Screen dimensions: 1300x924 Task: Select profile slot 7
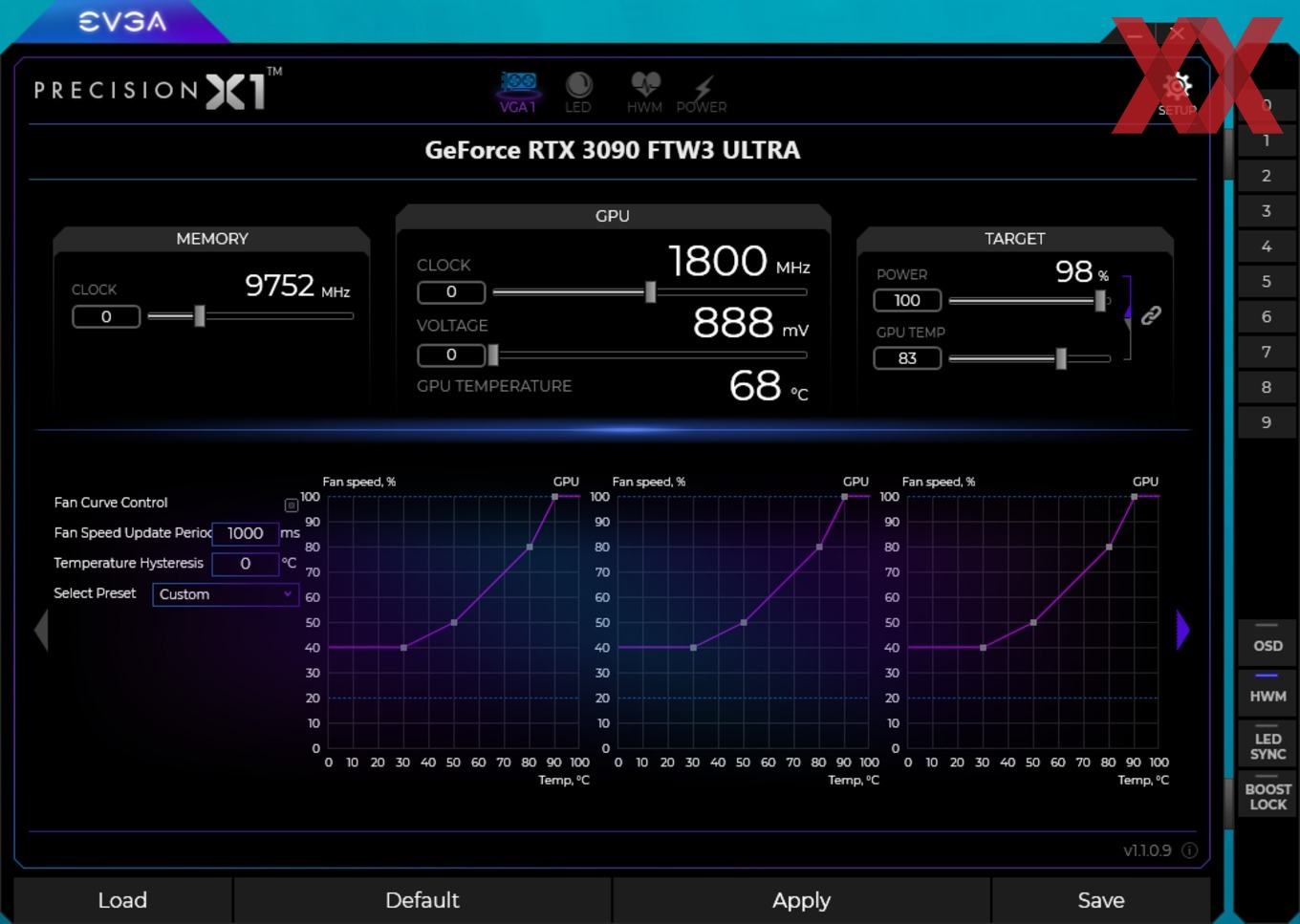pos(1267,352)
